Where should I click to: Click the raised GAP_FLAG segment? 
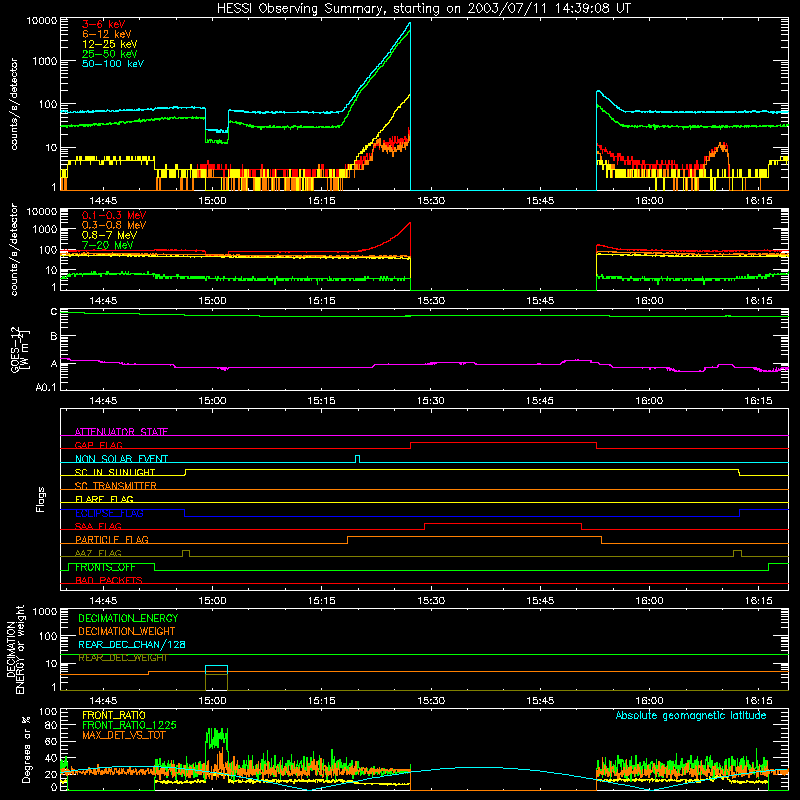click(x=504, y=442)
